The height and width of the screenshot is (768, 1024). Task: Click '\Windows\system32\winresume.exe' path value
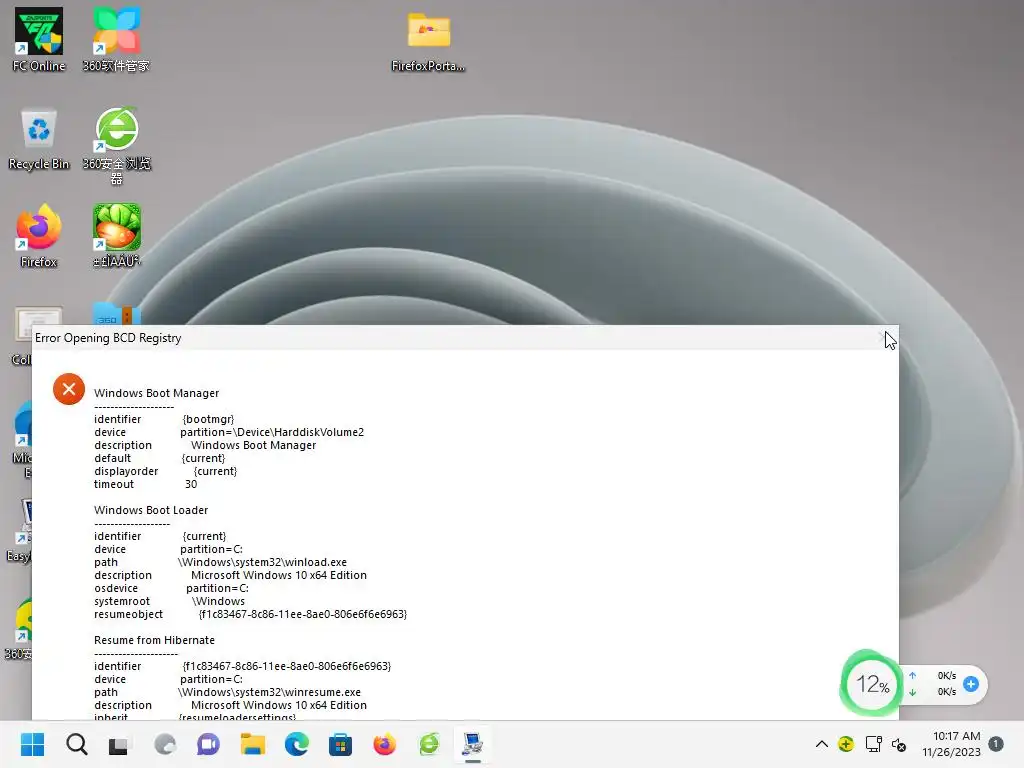click(269, 692)
